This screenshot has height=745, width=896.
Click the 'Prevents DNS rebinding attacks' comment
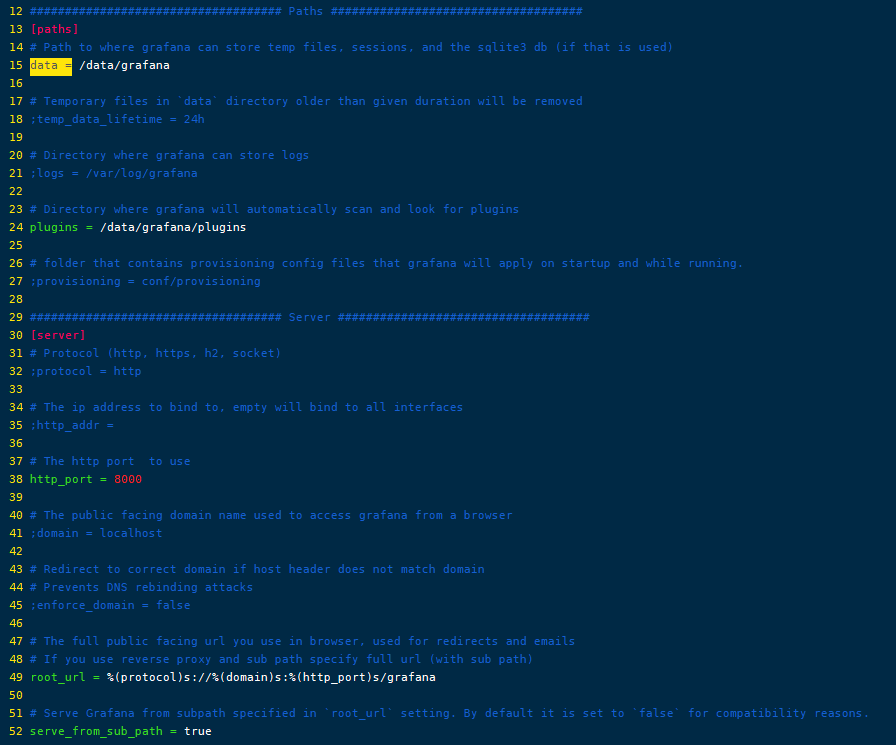[x=142, y=587]
